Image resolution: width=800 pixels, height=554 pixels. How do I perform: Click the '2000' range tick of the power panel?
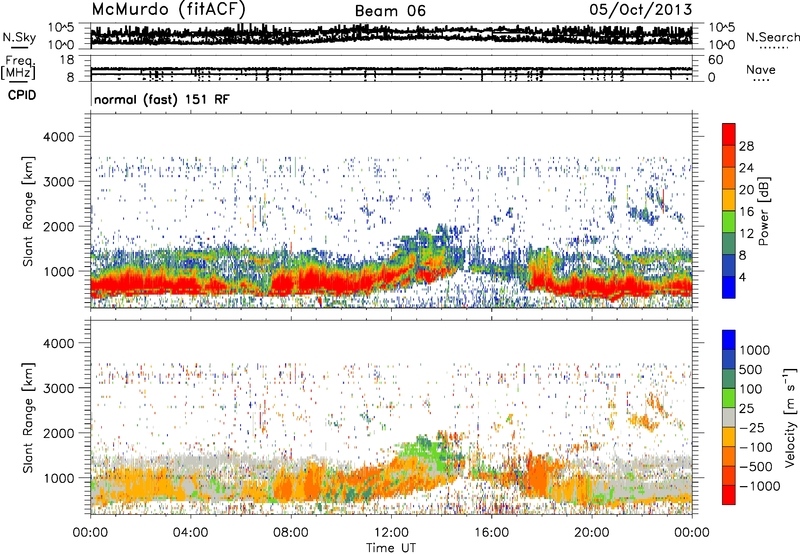click(x=58, y=226)
